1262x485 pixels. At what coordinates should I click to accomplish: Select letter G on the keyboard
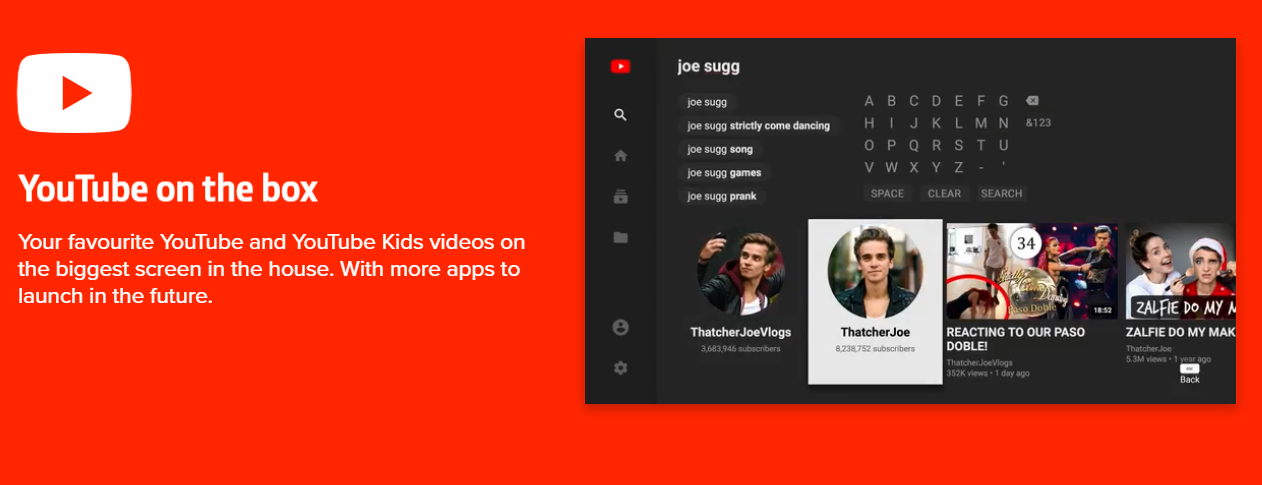click(x=1003, y=101)
